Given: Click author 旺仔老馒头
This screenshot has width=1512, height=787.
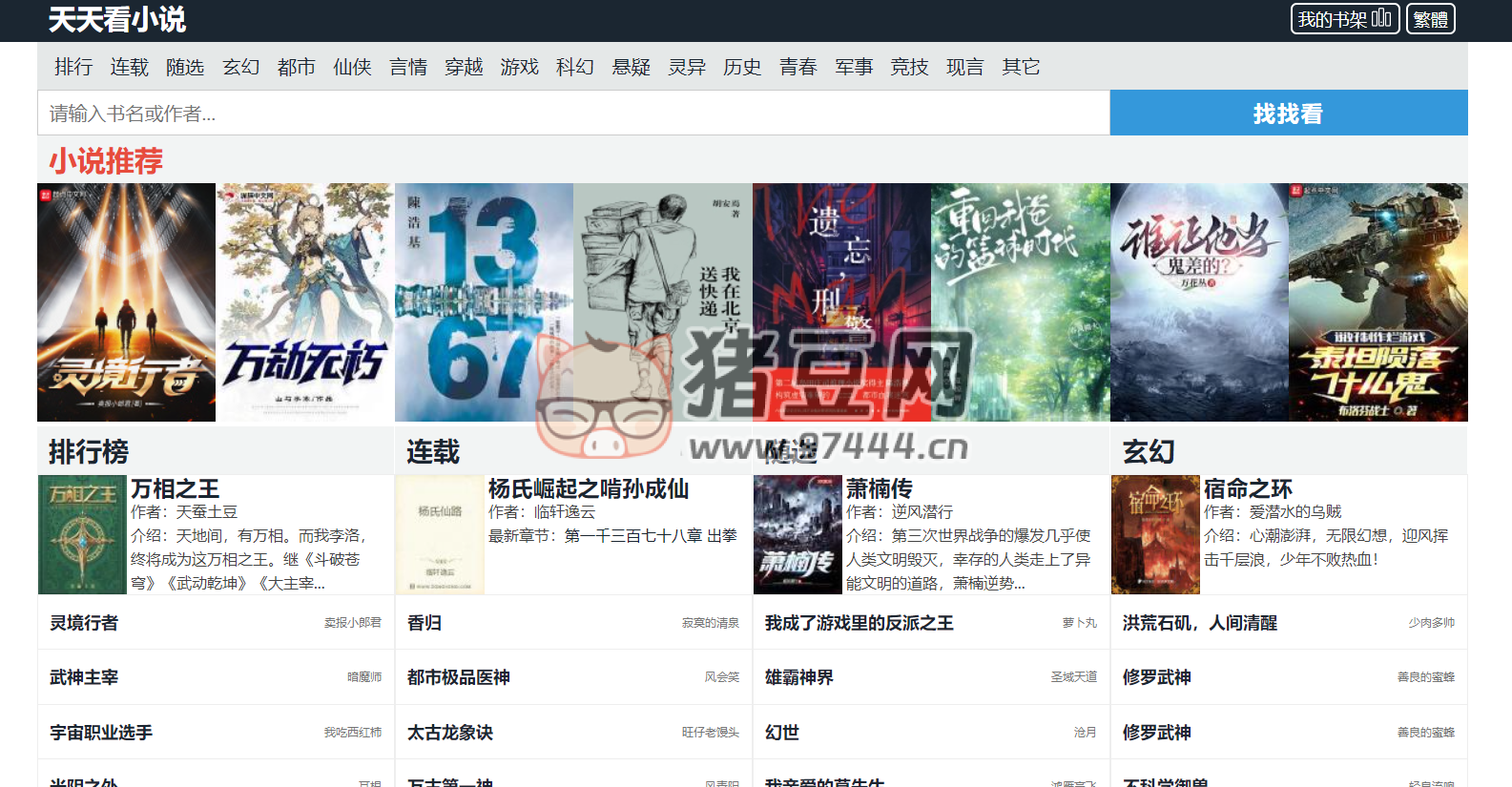Looking at the screenshot, I should point(711,733).
